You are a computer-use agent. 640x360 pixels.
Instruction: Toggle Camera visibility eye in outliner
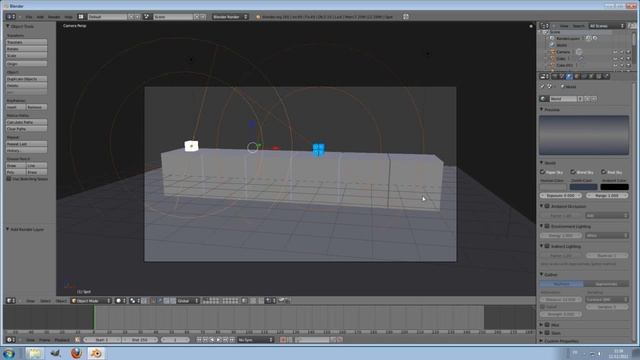coord(615,52)
